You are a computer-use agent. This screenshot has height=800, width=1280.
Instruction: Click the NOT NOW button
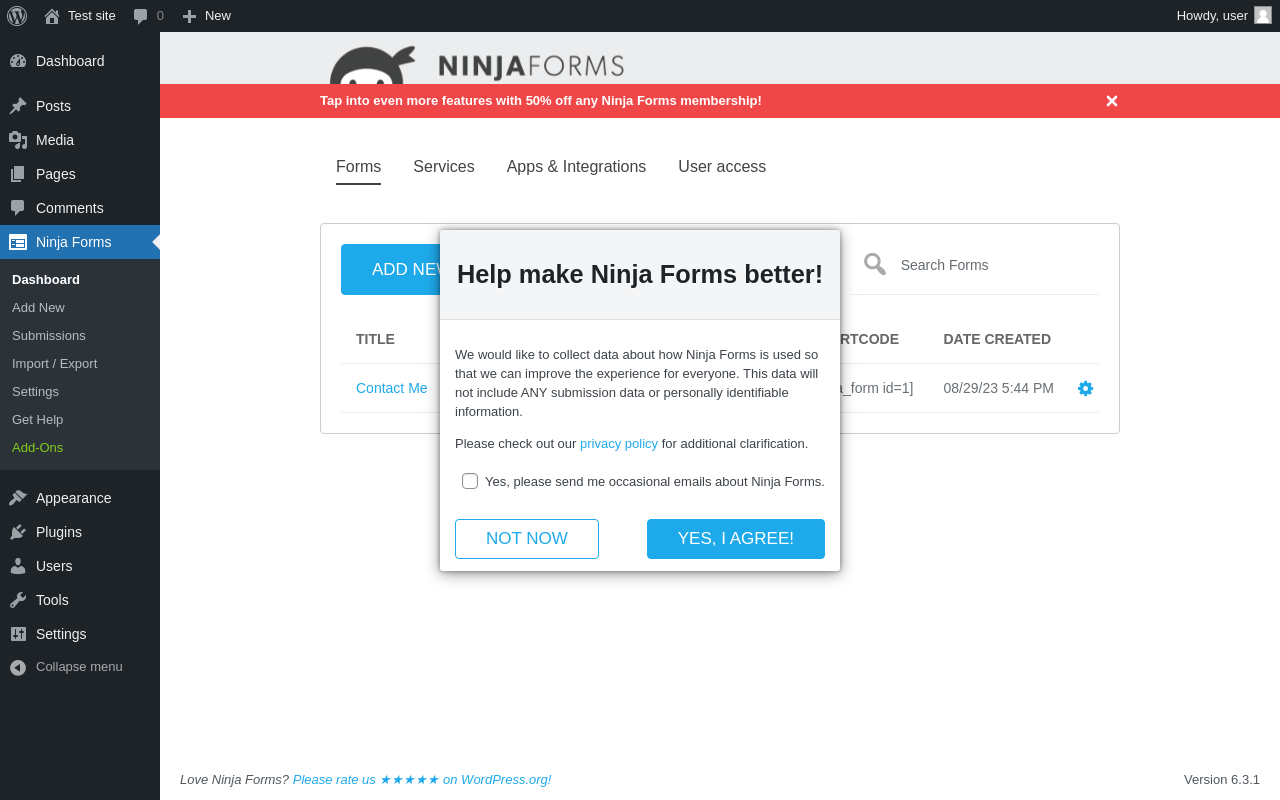point(527,539)
